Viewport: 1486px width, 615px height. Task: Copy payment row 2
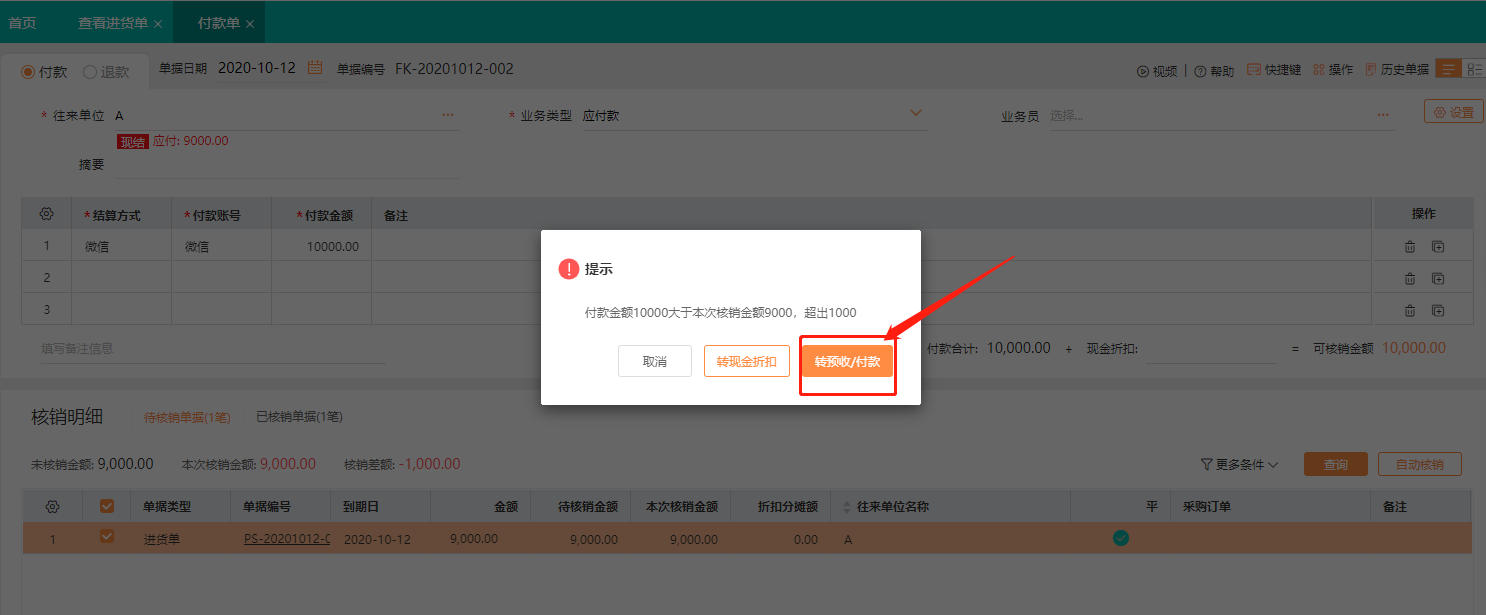pyautogui.click(x=1437, y=278)
